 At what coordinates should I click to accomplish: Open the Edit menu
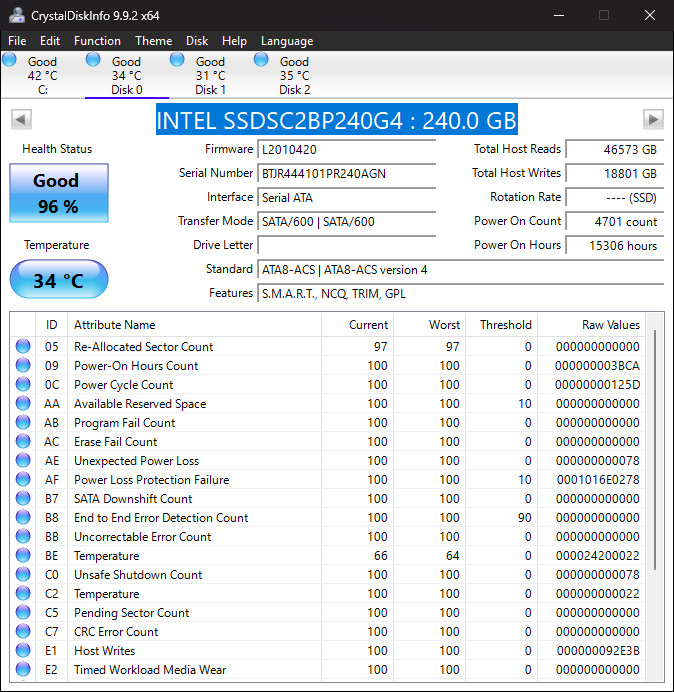49,41
